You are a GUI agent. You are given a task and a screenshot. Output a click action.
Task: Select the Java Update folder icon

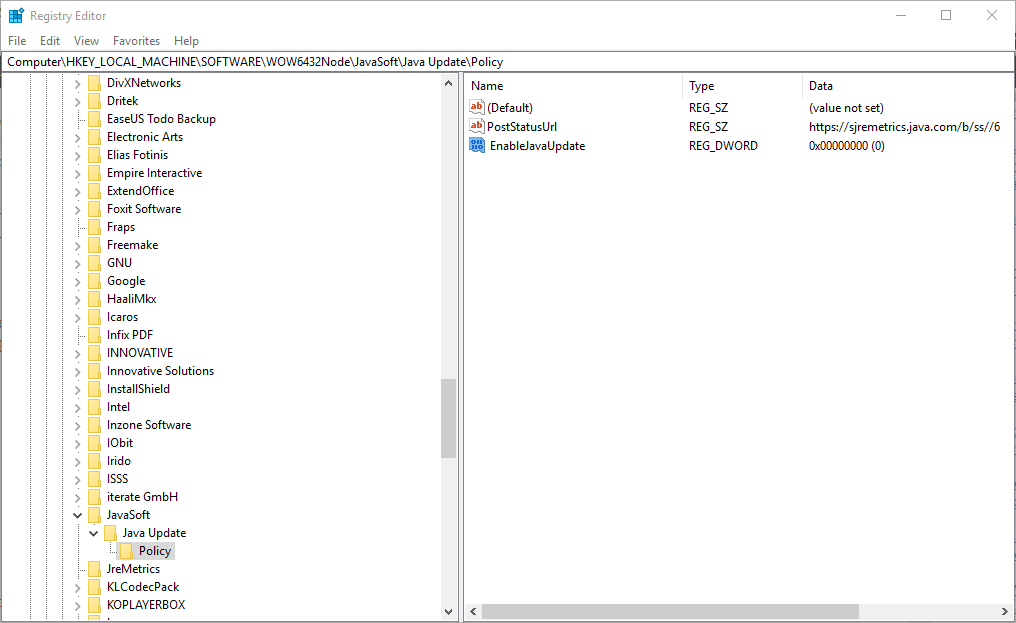[x=111, y=533]
